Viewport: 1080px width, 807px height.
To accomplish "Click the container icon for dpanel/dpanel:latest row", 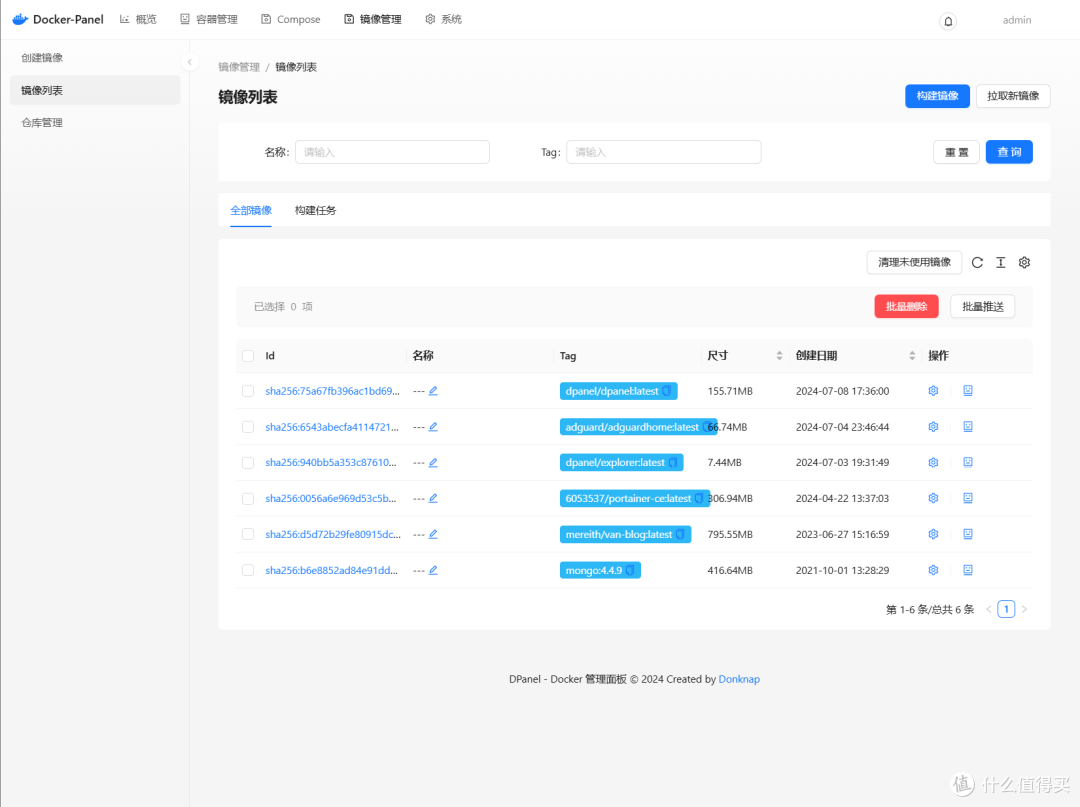I will coord(967,390).
